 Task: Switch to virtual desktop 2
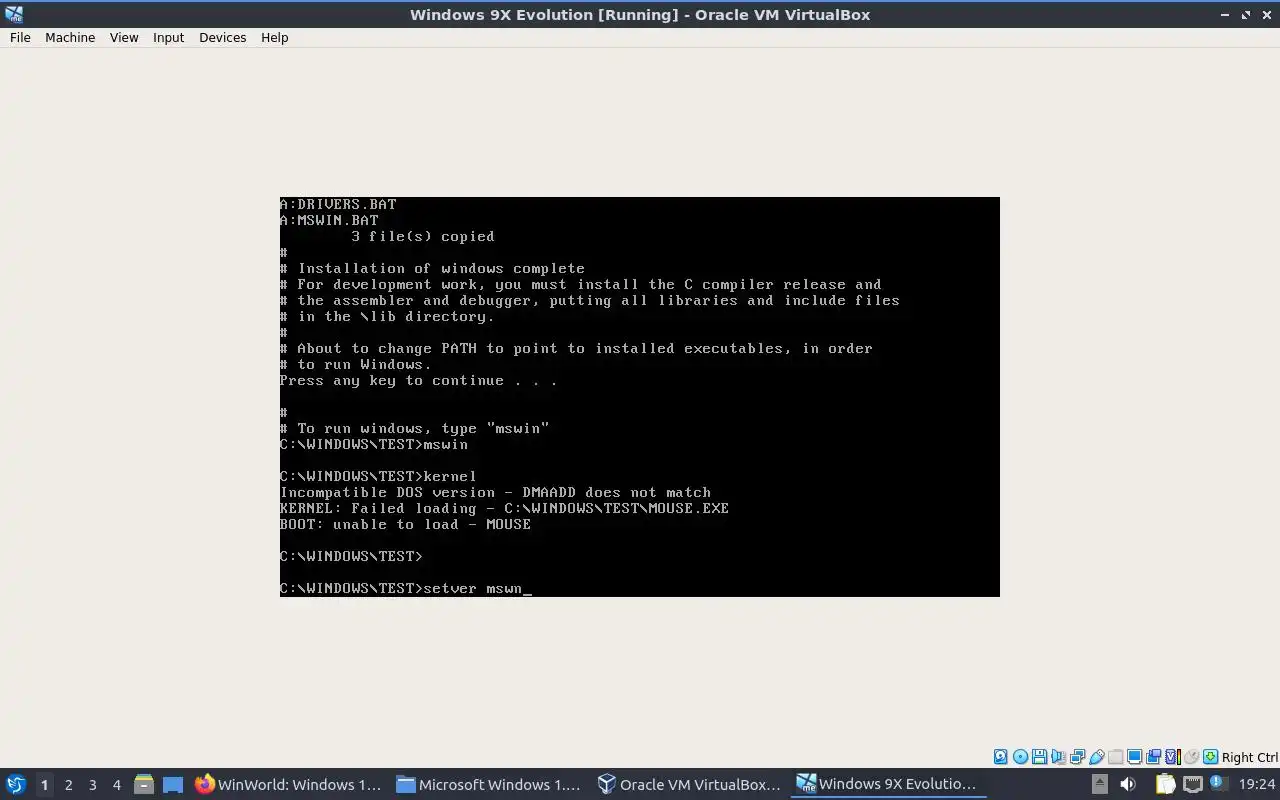click(68, 784)
